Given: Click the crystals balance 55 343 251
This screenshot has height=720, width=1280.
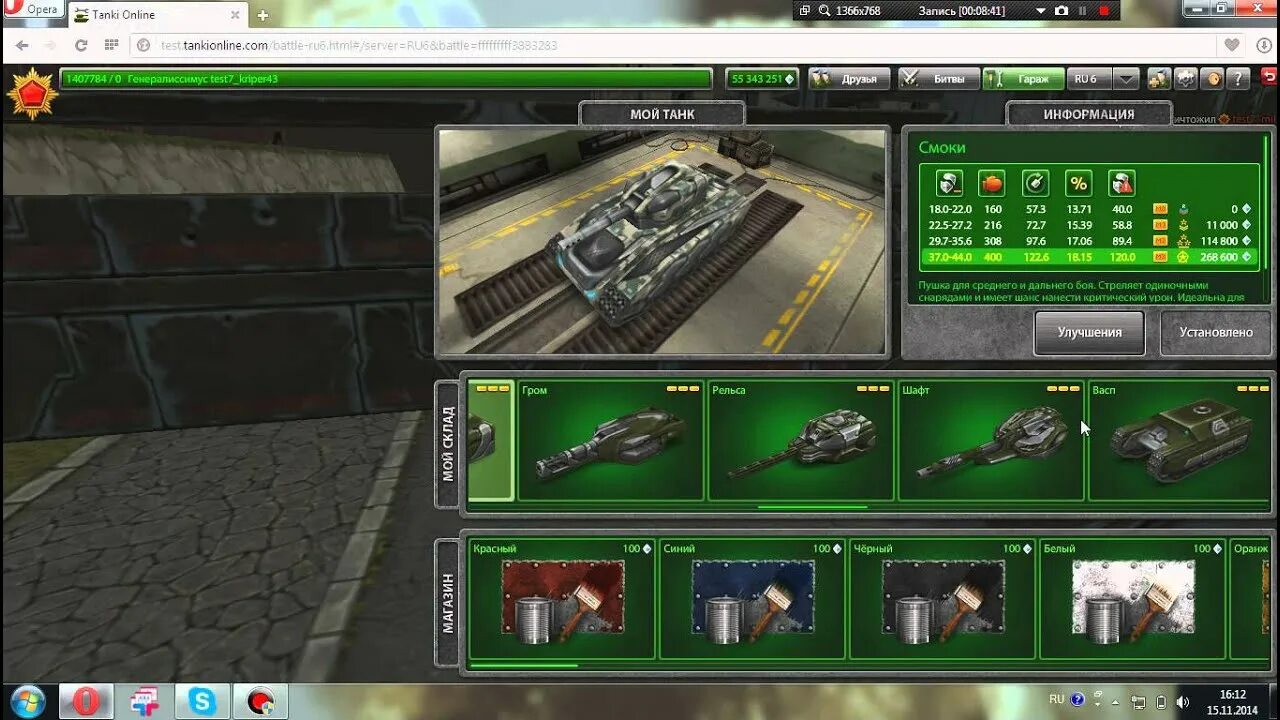Looking at the screenshot, I should 762,79.
